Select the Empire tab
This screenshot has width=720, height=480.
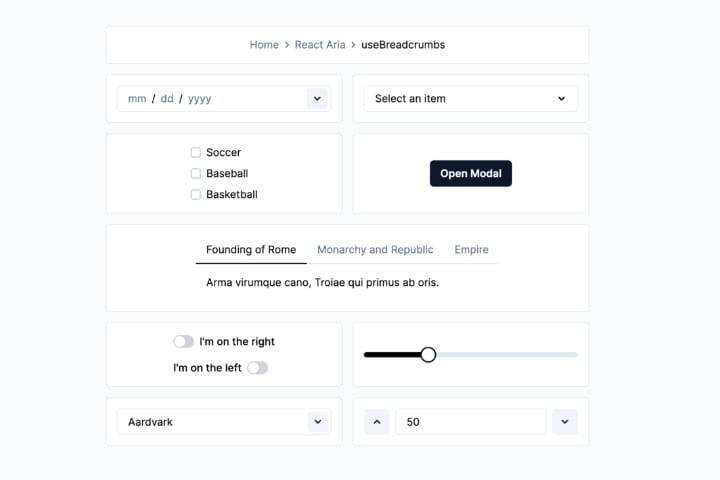(471, 250)
